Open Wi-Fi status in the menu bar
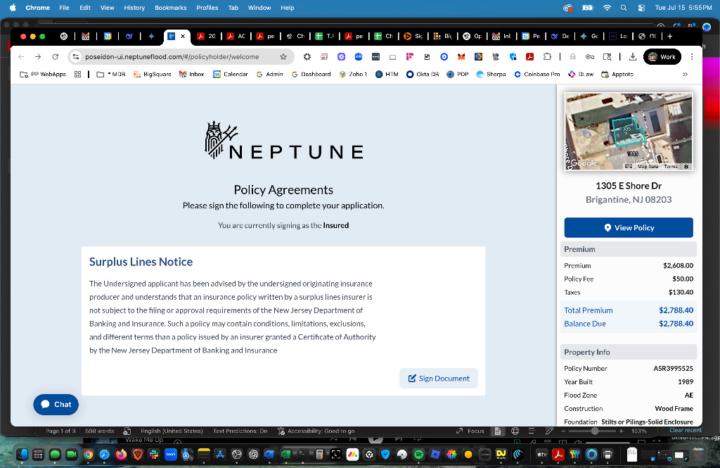This screenshot has height=468, width=720. [x=607, y=8]
